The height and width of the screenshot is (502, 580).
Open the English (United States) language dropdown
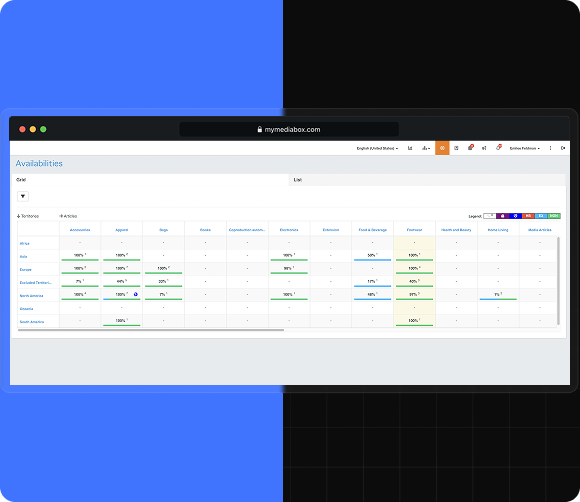377,148
